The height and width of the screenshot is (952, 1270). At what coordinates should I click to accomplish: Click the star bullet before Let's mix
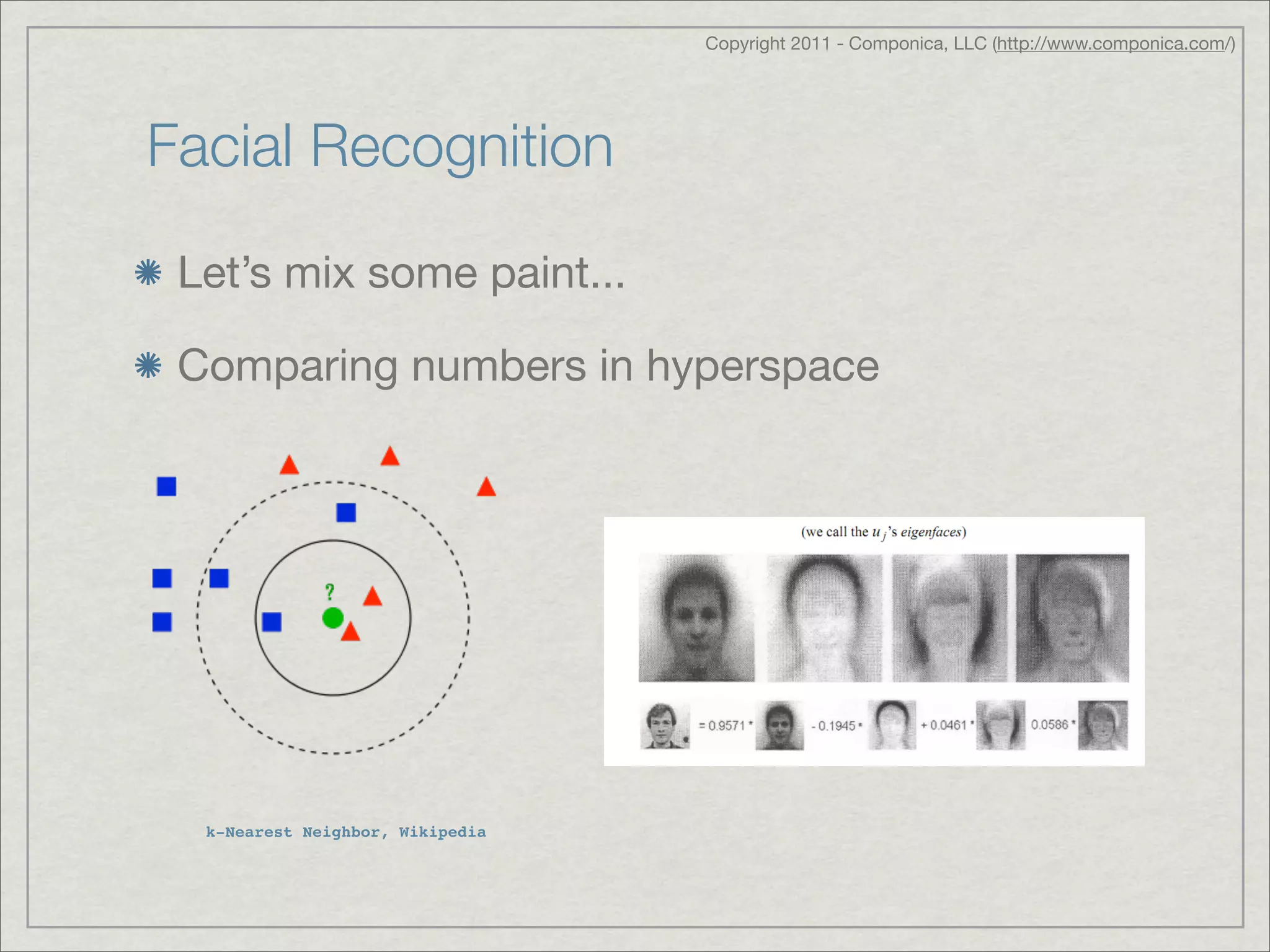tap(148, 273)
